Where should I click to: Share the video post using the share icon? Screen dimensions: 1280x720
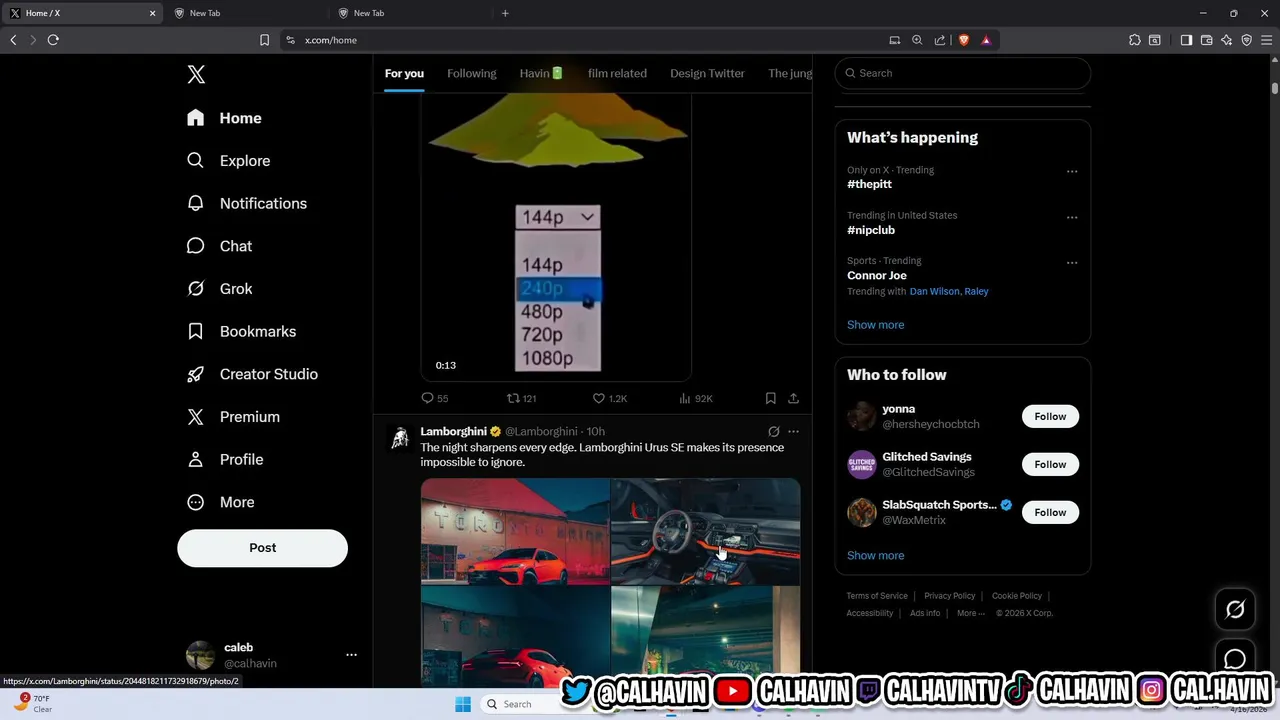(x=793, y=398)
